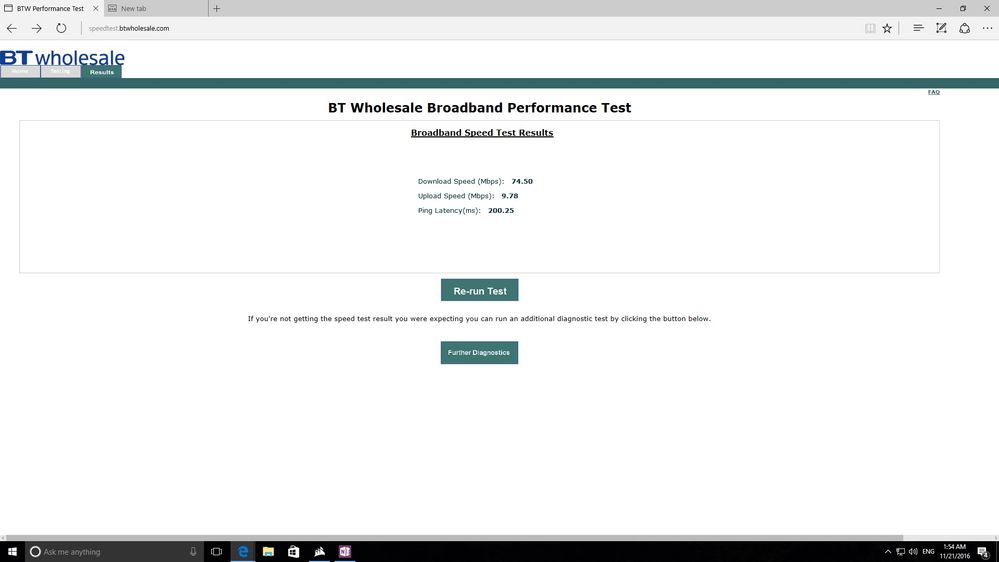Open the Corsair sails taskbar app icon
Image resolution: width=999 pixels, height=562 pixels.
click(319, 551)
